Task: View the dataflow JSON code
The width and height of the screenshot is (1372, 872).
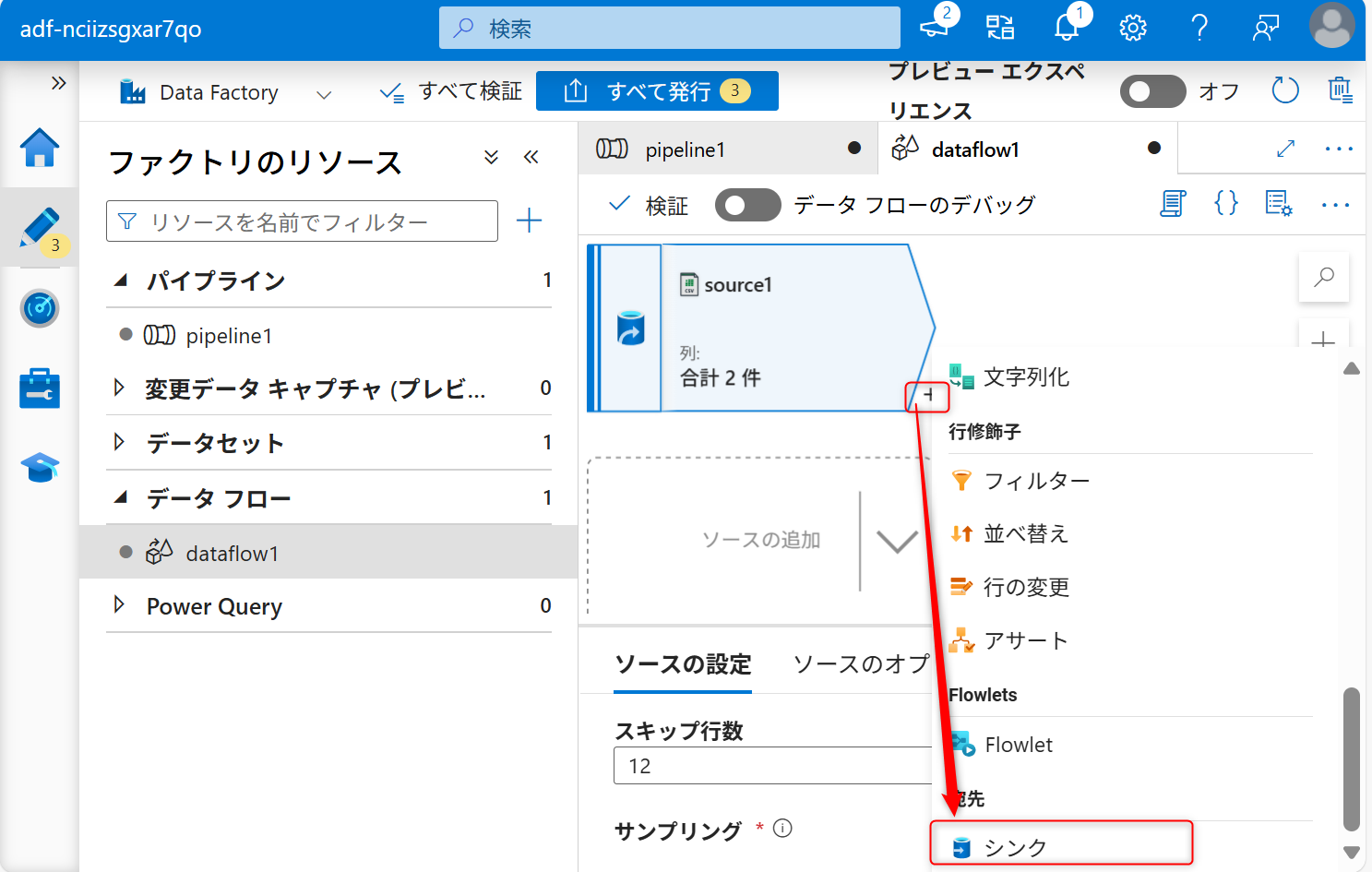Action: [x=1225, y=203]
